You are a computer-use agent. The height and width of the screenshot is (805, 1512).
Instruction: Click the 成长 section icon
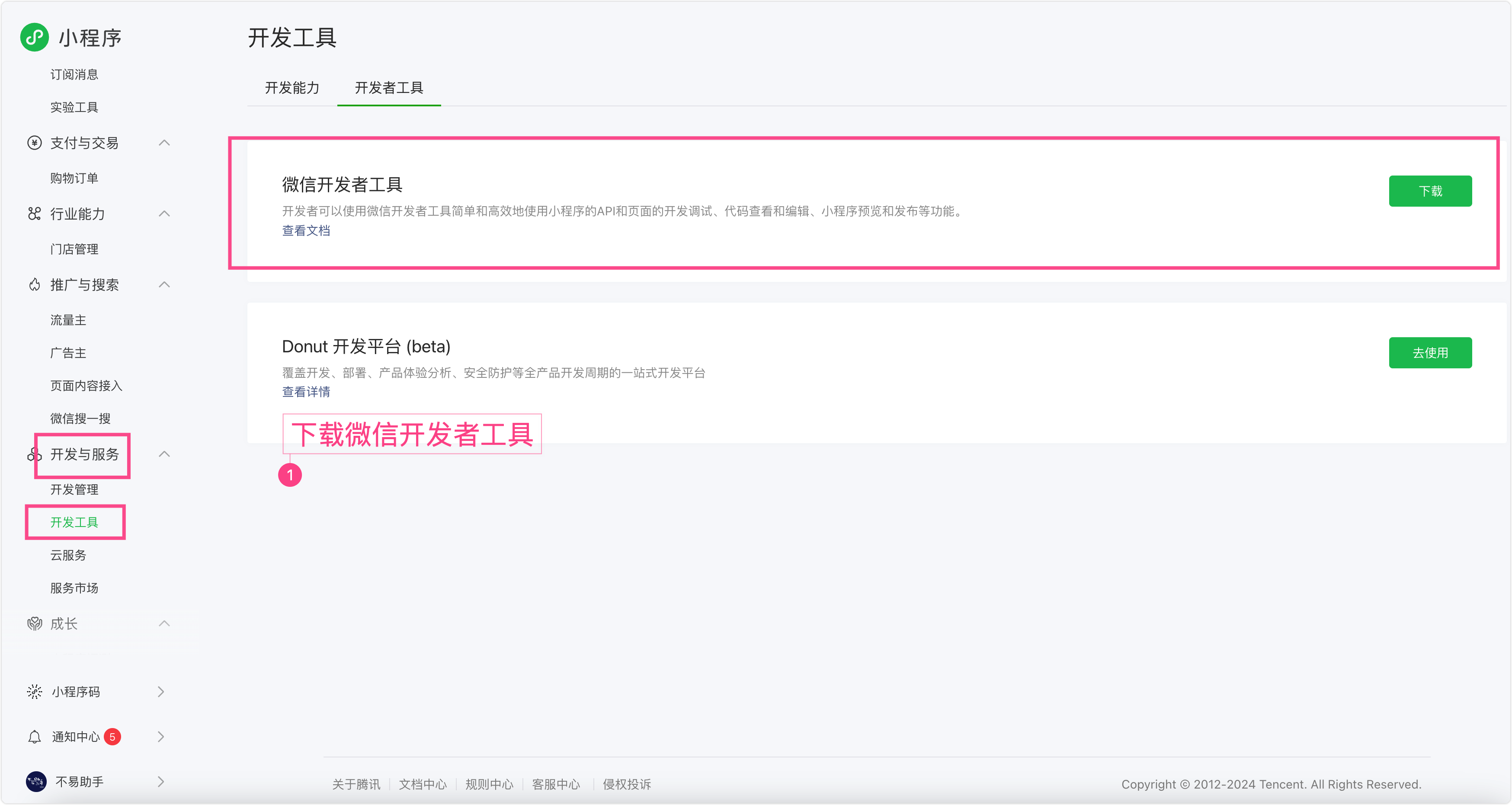pyautogui.click(x=35, y=624)
